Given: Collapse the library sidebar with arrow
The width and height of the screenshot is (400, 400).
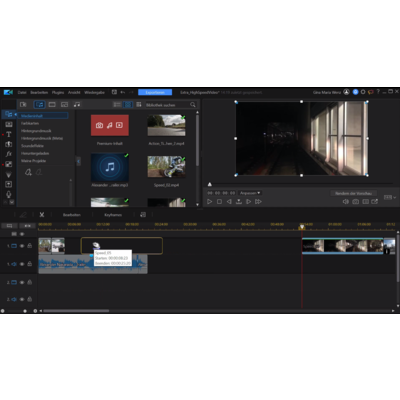Looking at the screenshot, I should click(x=78, y=161).
